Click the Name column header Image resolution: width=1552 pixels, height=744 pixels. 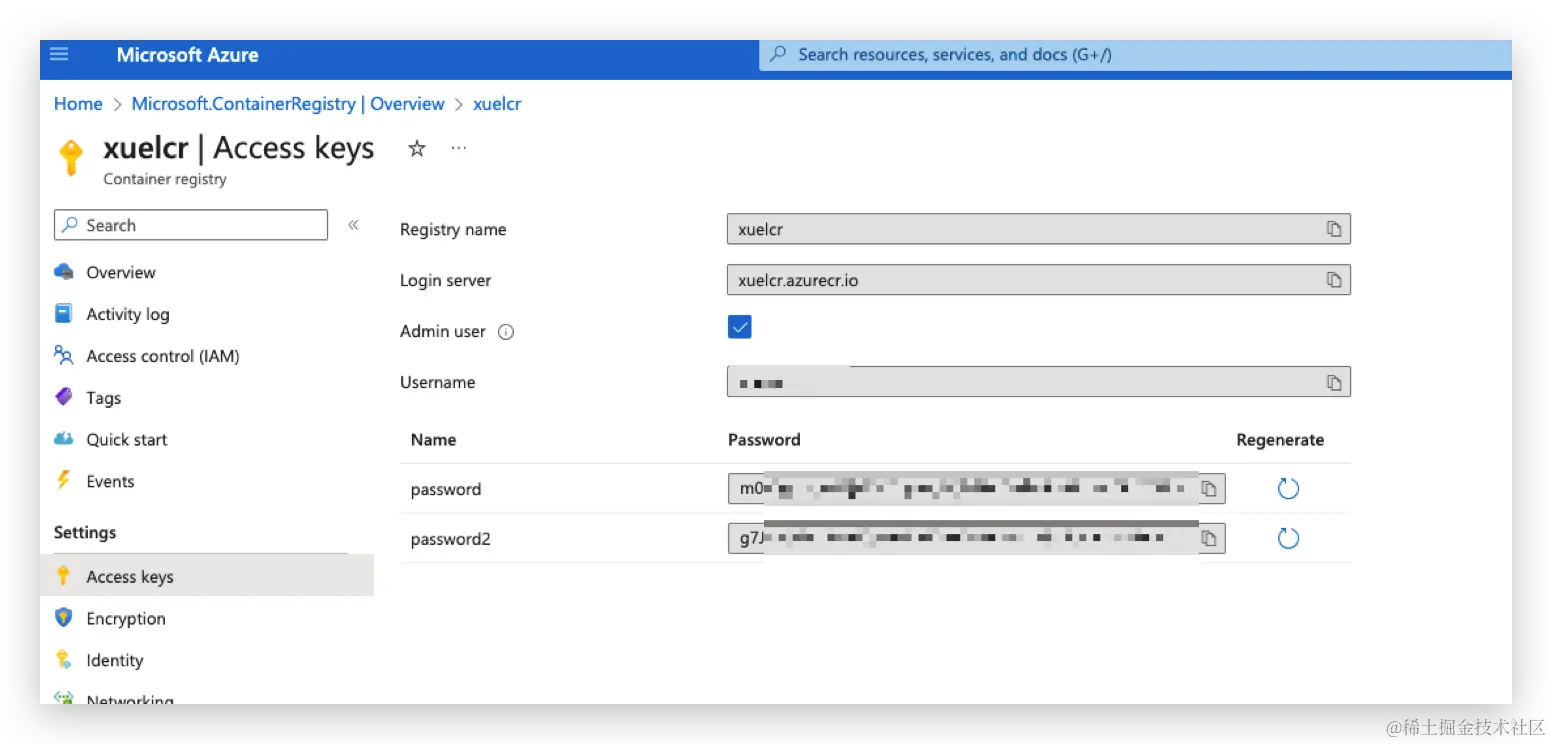433,440
